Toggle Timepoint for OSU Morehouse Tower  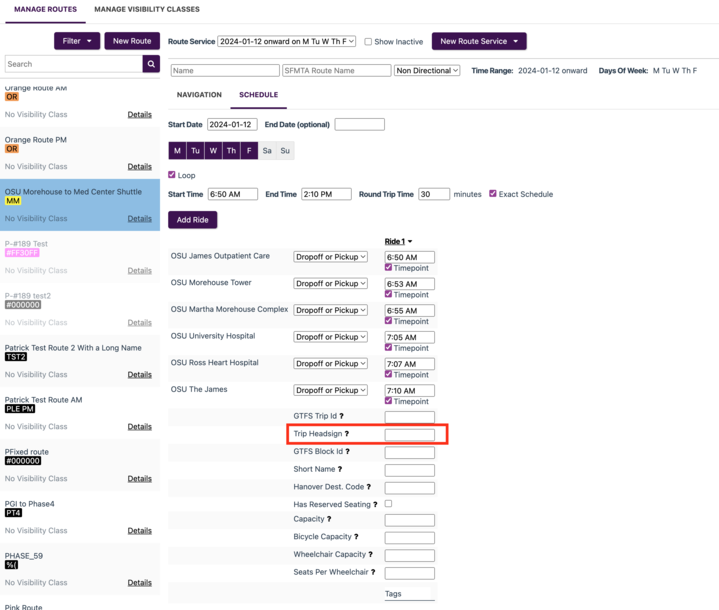(x=388, y=294)
